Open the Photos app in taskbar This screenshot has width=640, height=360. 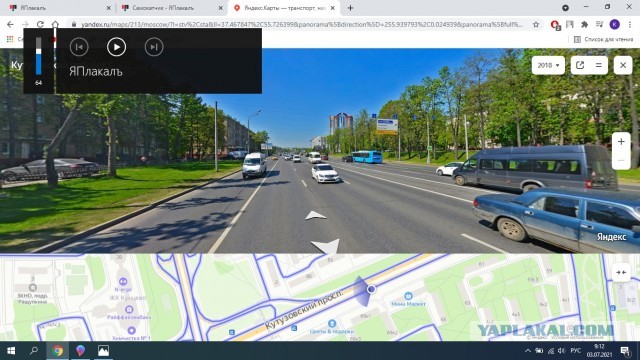coord(103,351)
